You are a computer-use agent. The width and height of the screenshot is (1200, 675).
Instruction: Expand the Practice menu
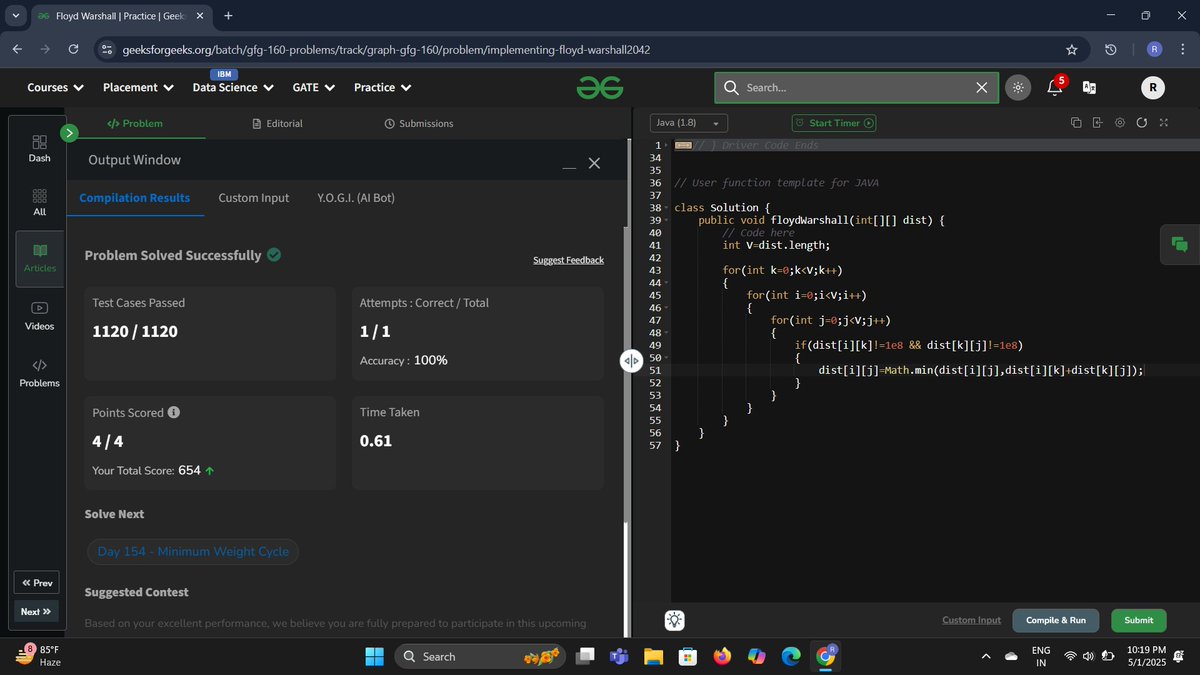tap(382, 87)
